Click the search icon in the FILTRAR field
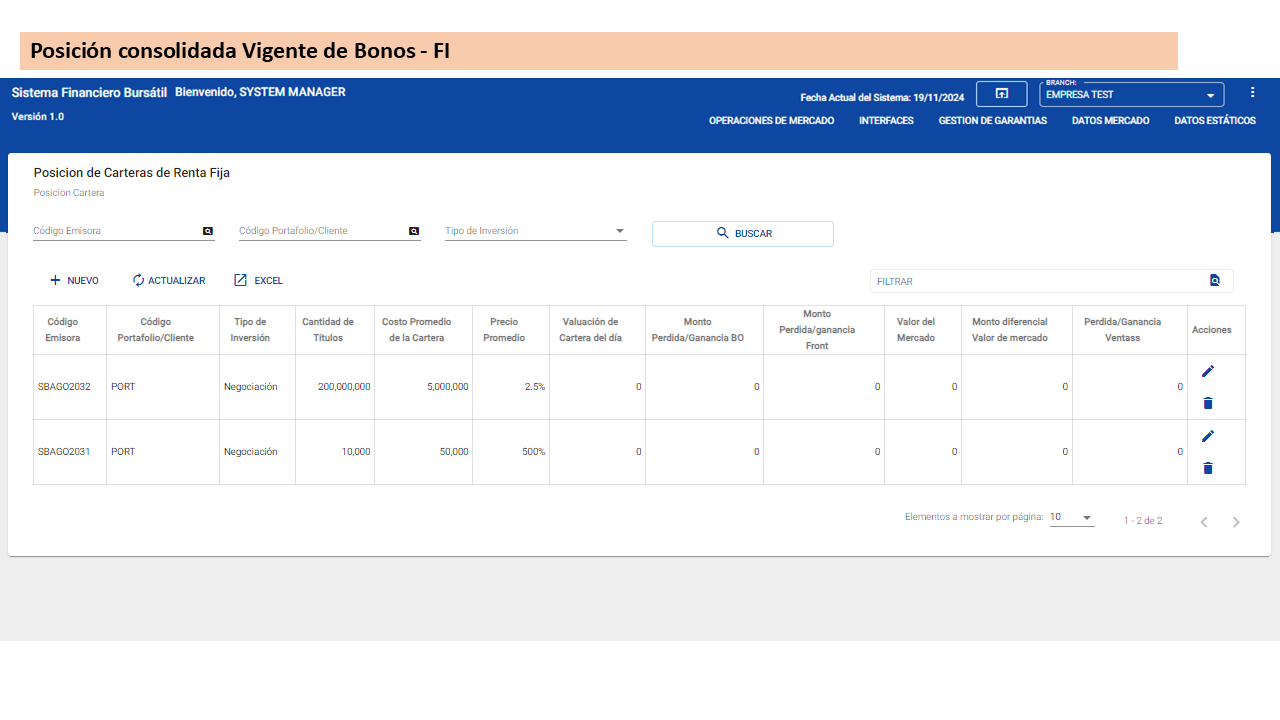Screen dimensions: 1280x720 coord(1215,281)
